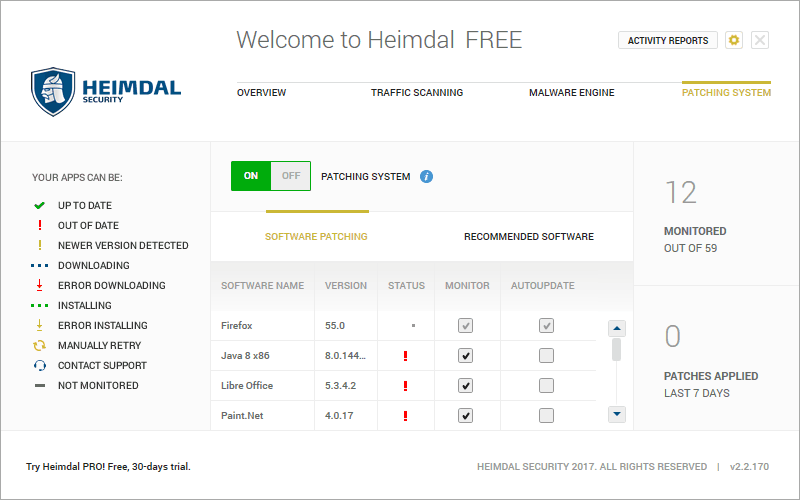This screenshot has width=800, height=500.
Task: Toggle the Firefox Monitor checkbox
Action: [x=465, y=326]
